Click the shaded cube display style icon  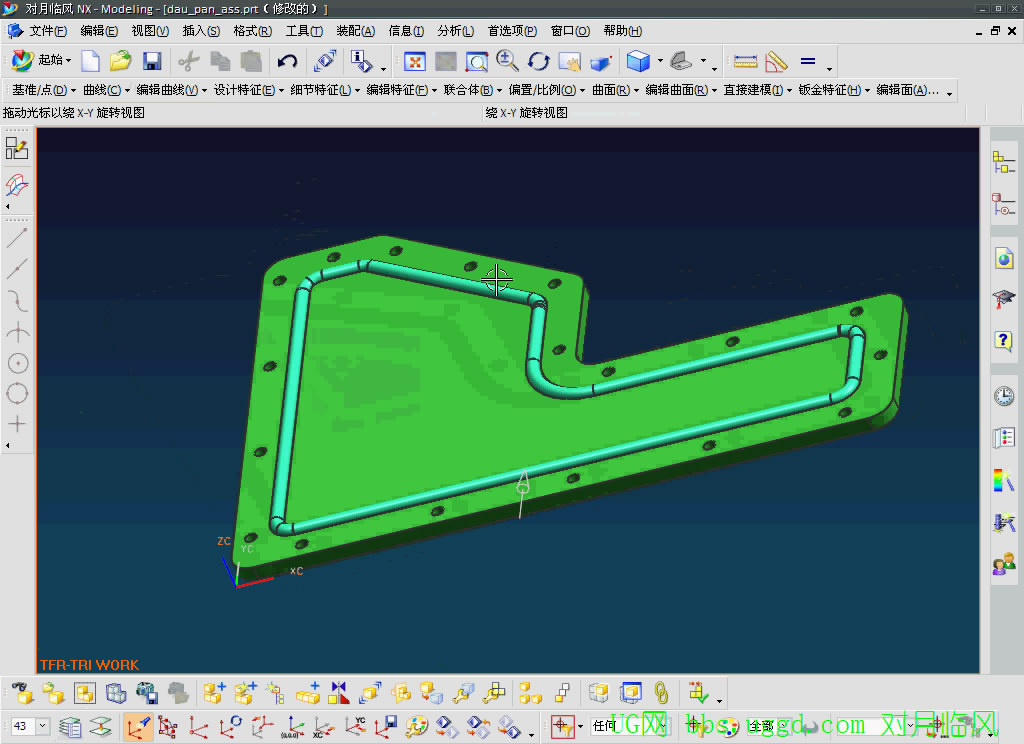638,61
